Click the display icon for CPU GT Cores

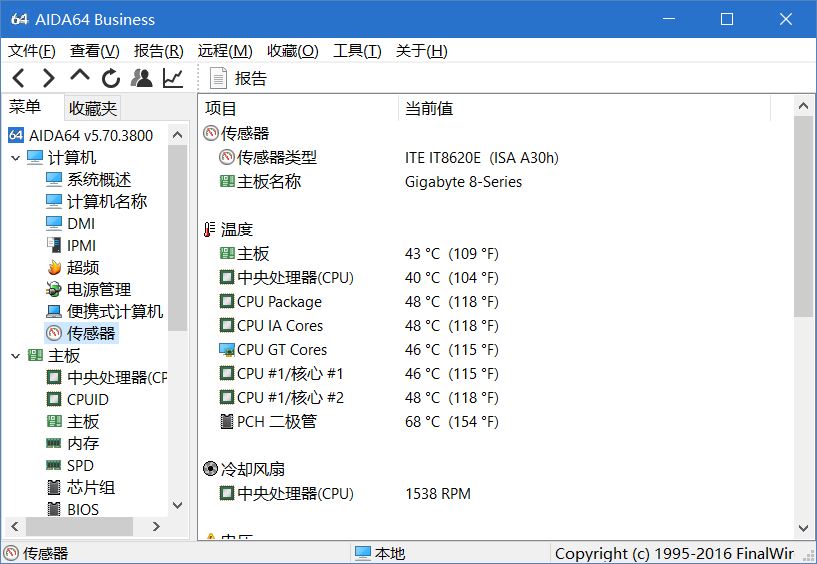[227, 350]
